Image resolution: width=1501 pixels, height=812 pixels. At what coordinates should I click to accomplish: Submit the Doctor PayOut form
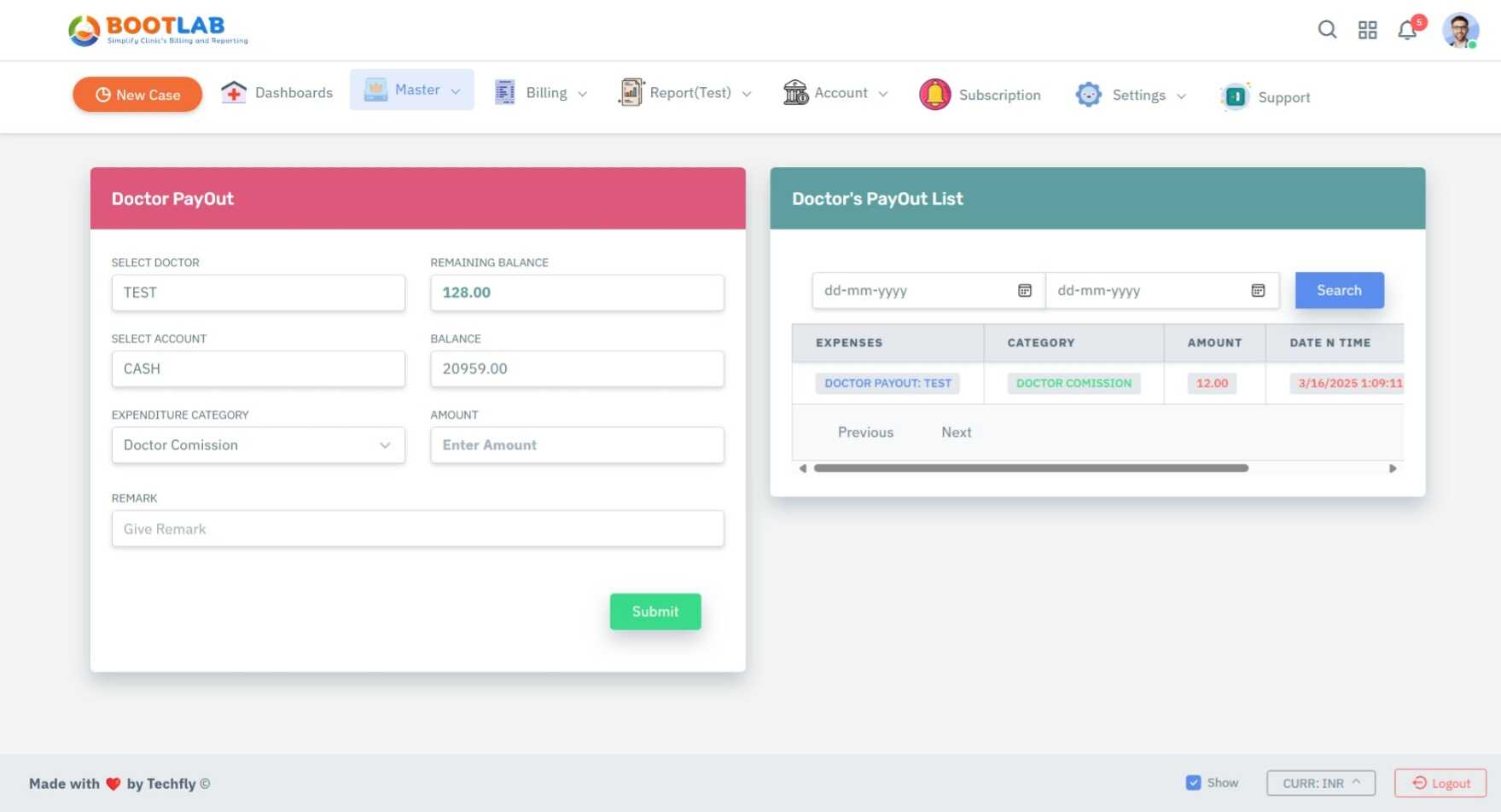click(x=655, y=611)
